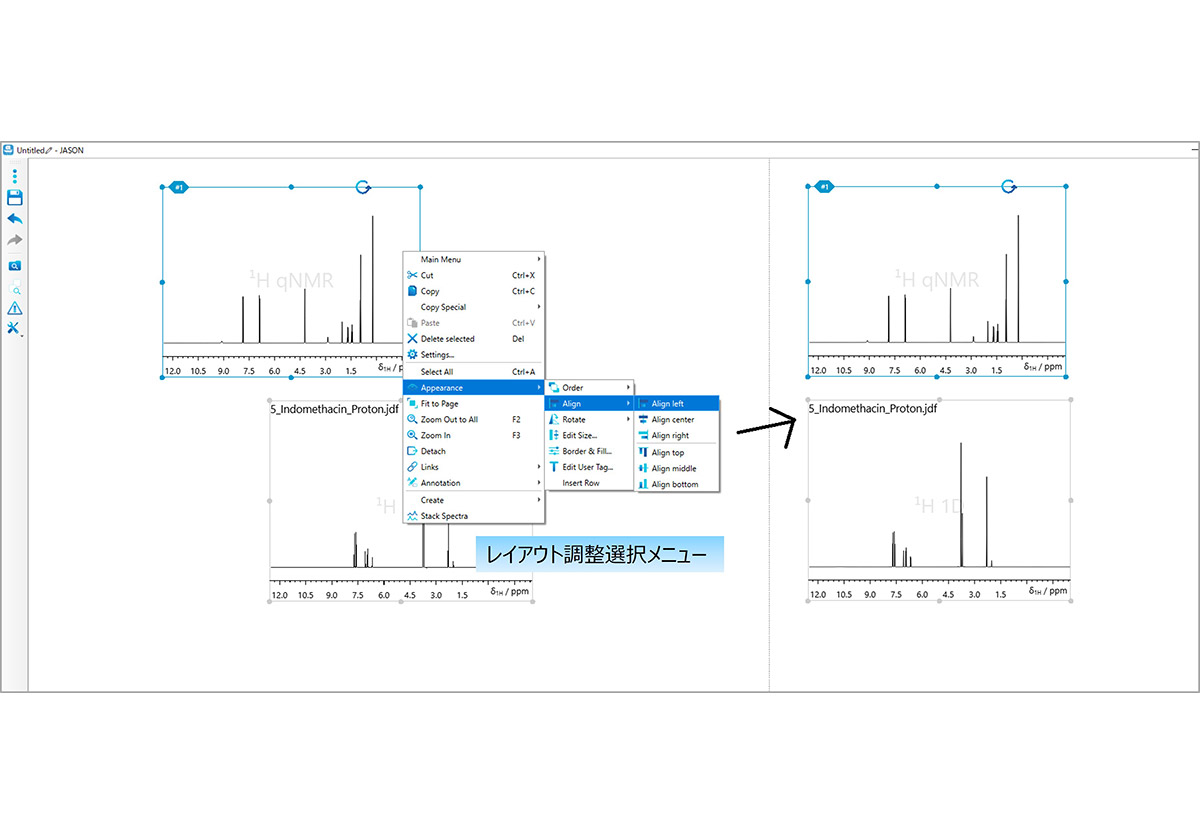This screenshot has height=835, width=1200.
Task: Pick Align bottom from the Align submenu
Action: pos(674,485)
